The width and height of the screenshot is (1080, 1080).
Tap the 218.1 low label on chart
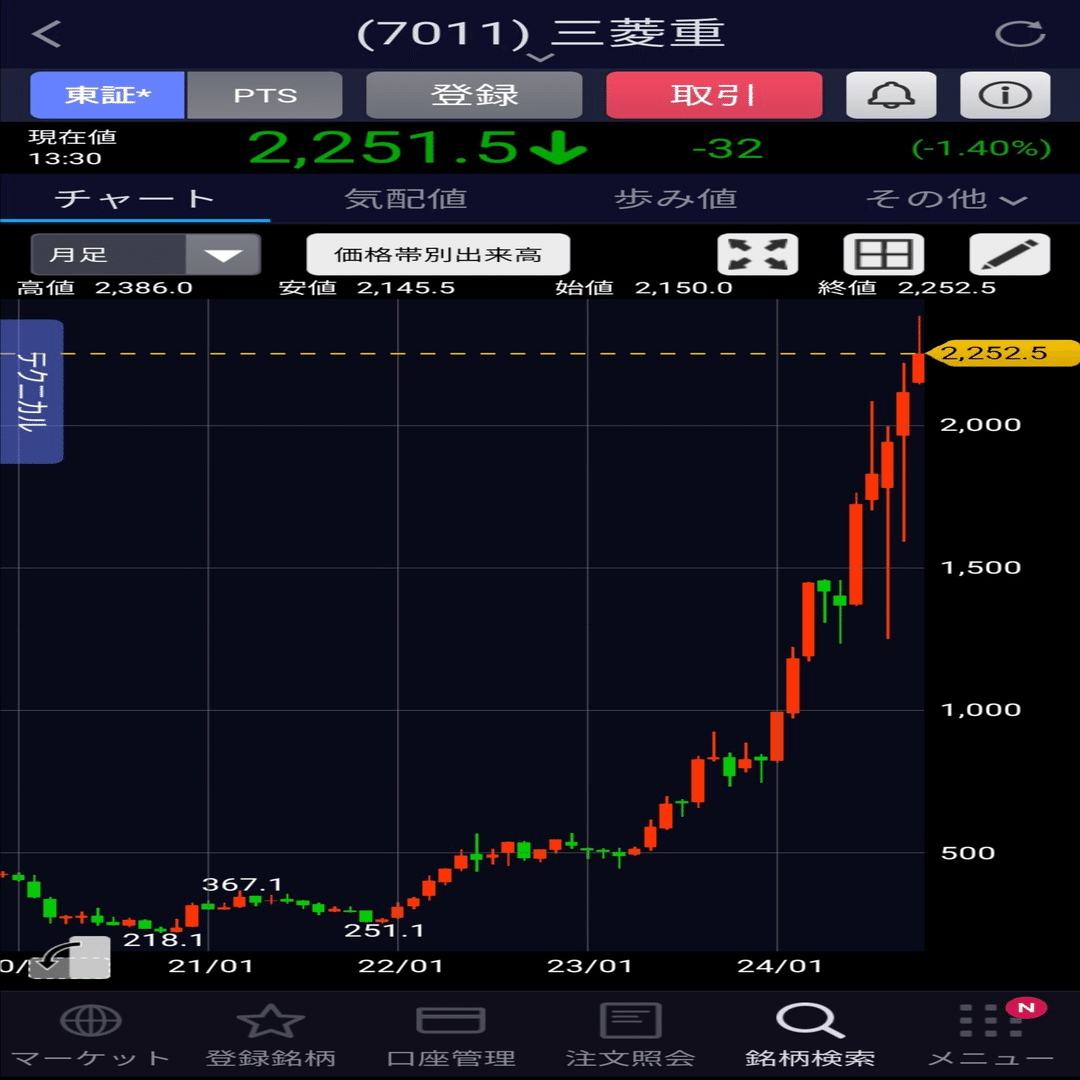[x=163, y=939]
